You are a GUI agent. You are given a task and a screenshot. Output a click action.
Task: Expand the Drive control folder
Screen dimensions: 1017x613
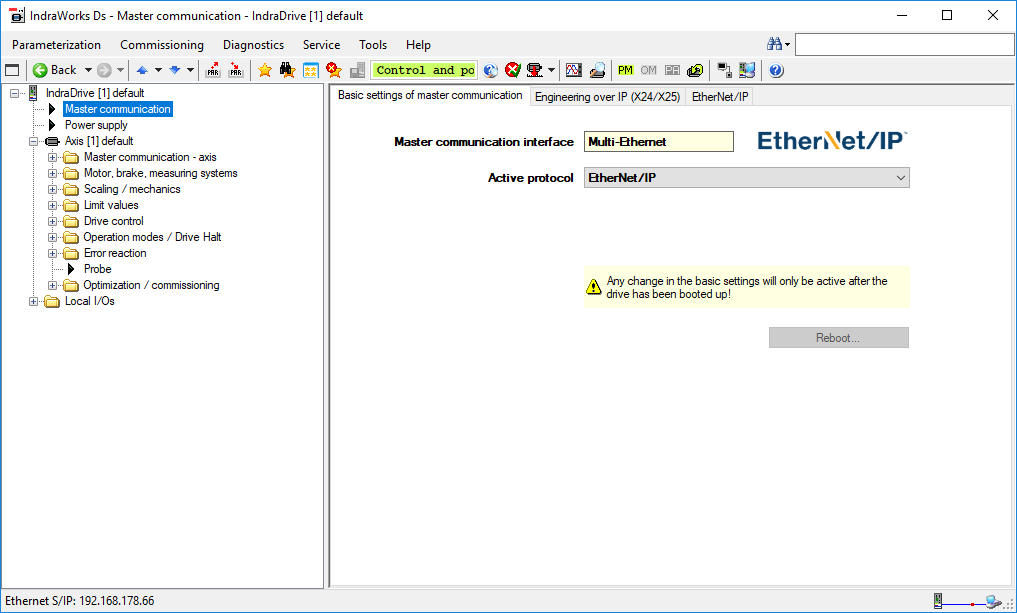pyautogui.click(x=53, y=221)
